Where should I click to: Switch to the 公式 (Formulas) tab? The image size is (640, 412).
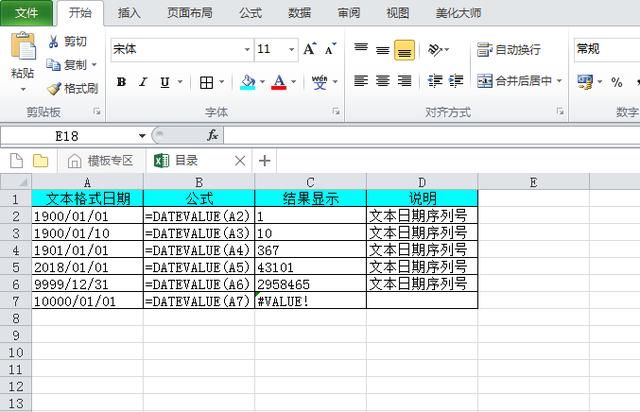click(250, 13)
